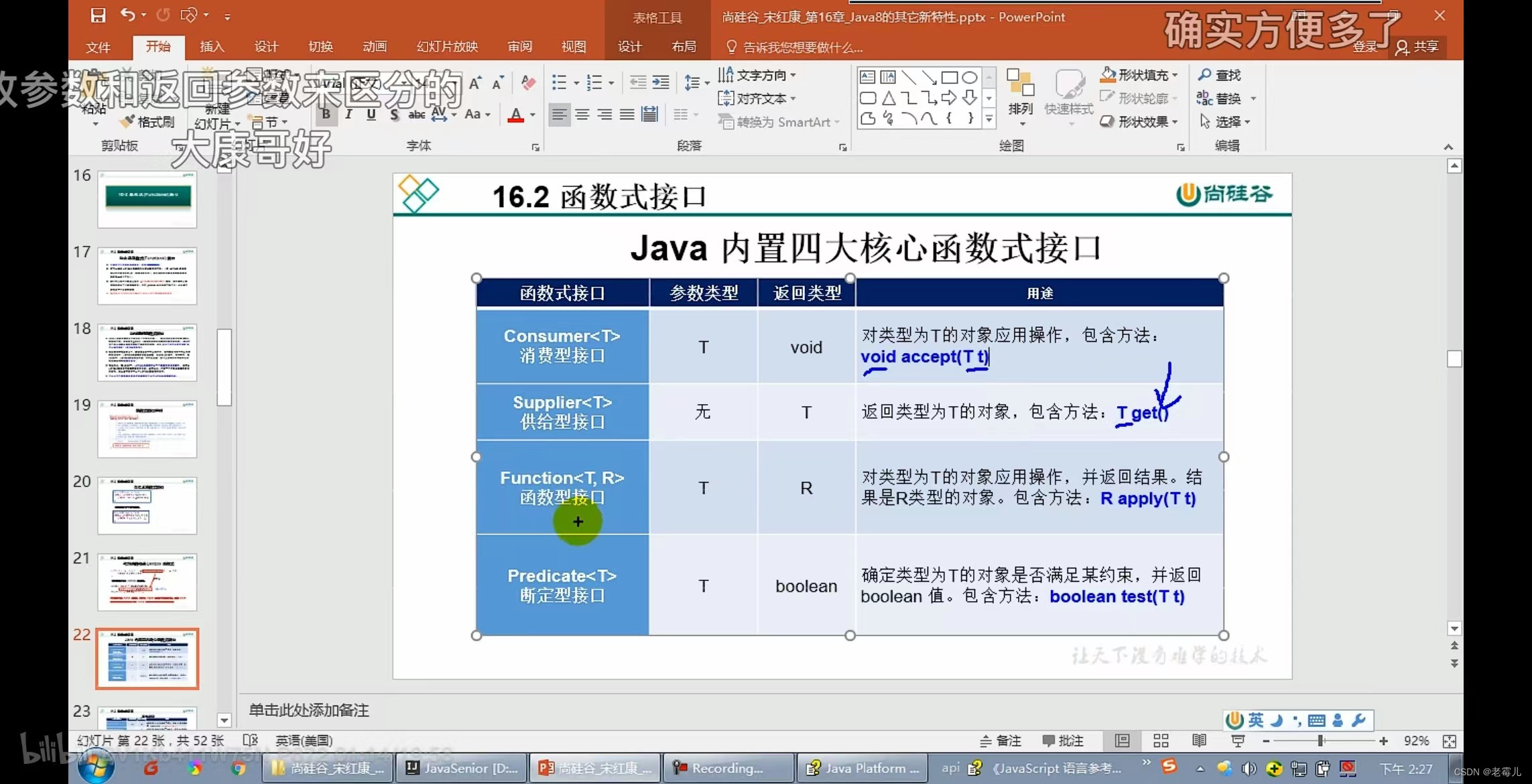
Task: Toggle italic text formatting
Action: point(348,115)
